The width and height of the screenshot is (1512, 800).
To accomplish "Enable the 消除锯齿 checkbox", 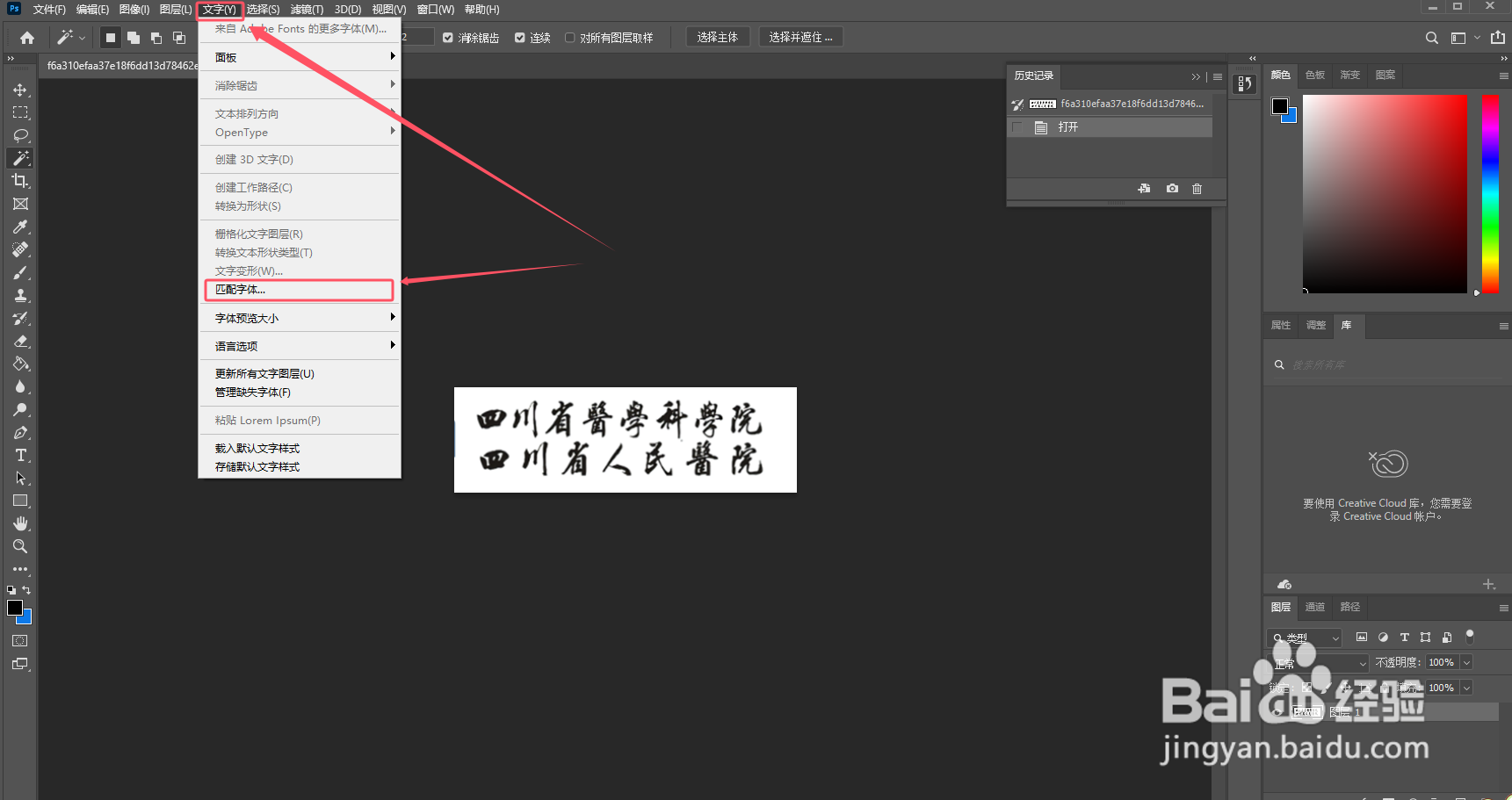I will coord(447,37).
